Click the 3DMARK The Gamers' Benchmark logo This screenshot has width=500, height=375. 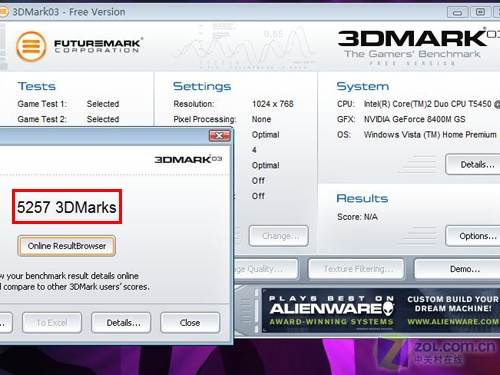418,47
